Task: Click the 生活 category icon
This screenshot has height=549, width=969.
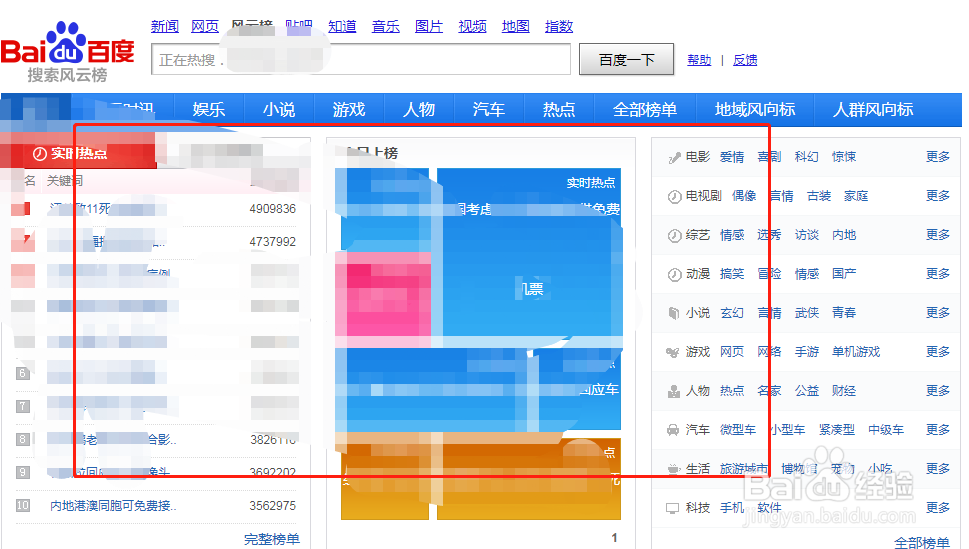Action: pyautogui.click(x=674, y=469)
